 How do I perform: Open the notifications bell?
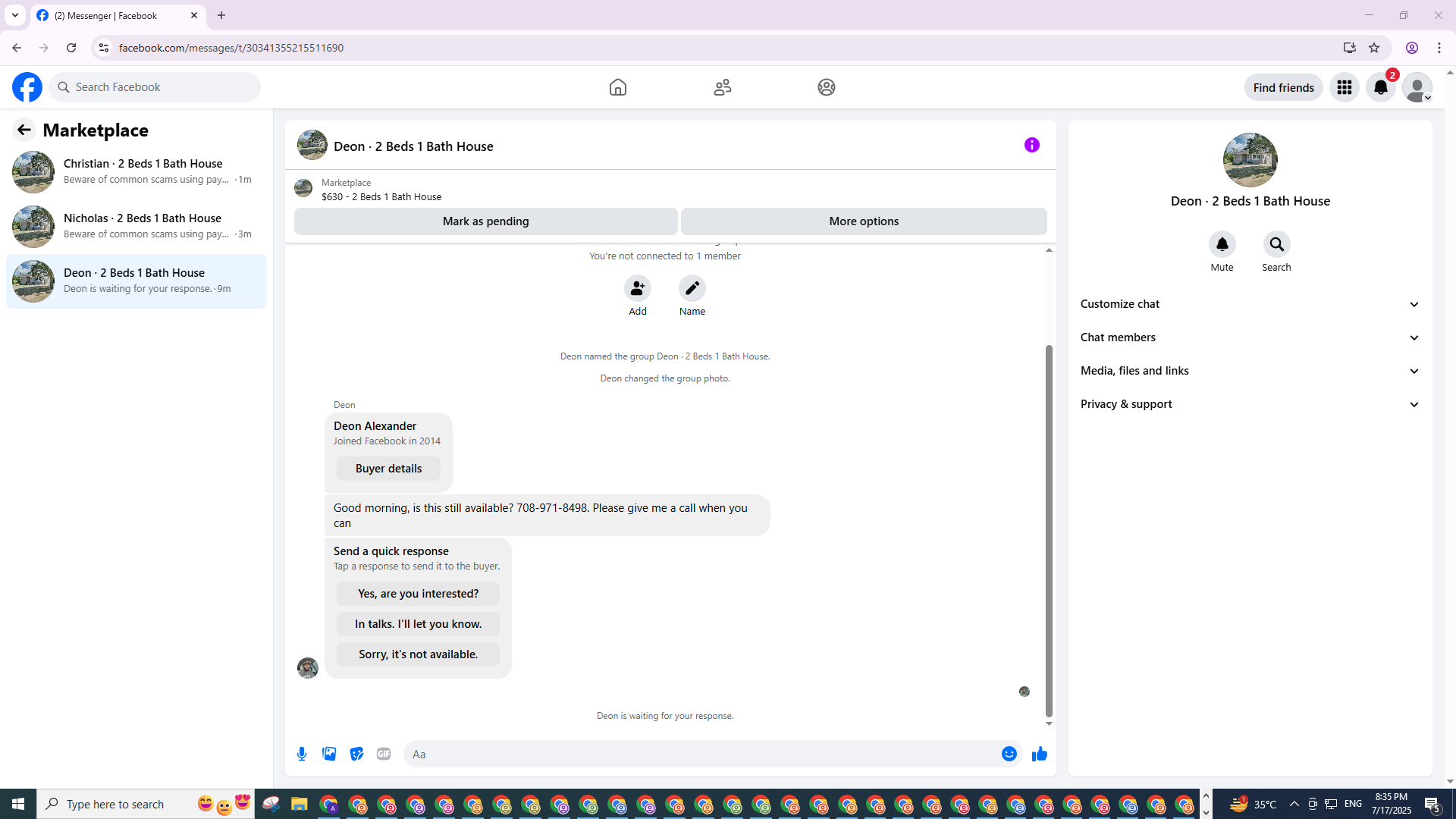(x=1381, y=87)
